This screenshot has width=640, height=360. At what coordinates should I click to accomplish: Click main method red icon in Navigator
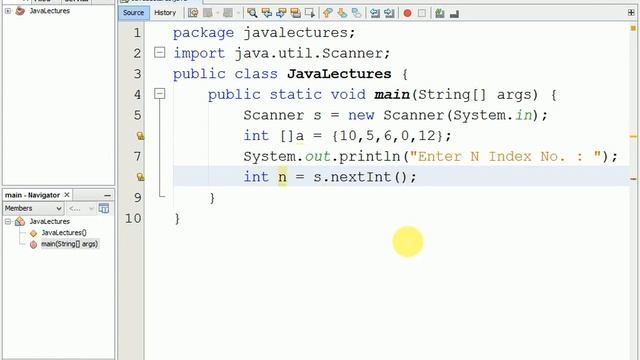(33, 244)
